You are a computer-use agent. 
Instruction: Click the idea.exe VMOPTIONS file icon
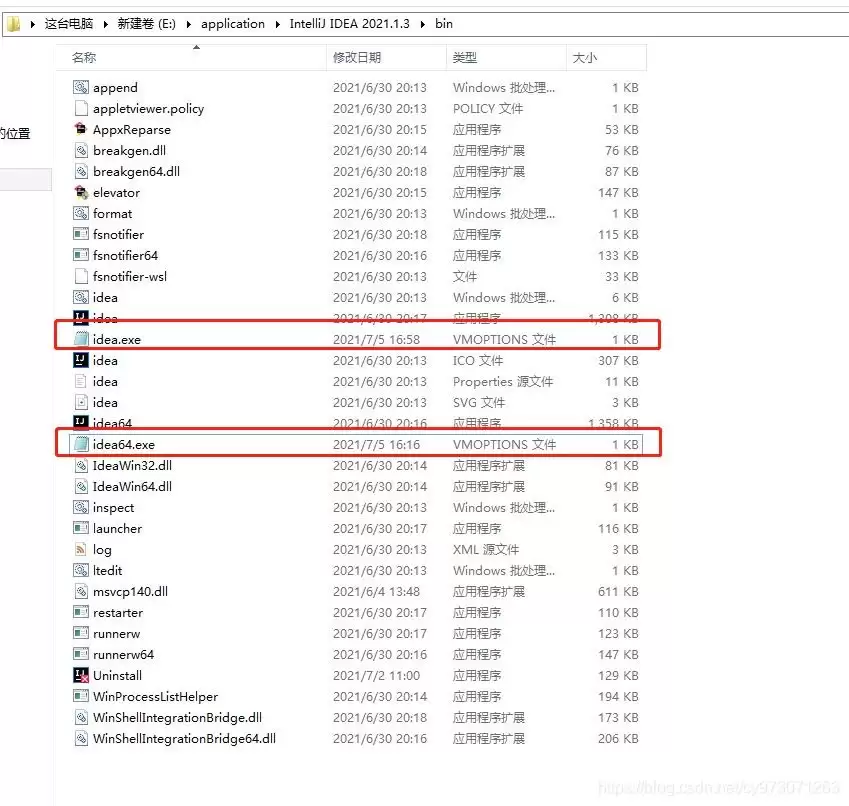click(81, 339)
